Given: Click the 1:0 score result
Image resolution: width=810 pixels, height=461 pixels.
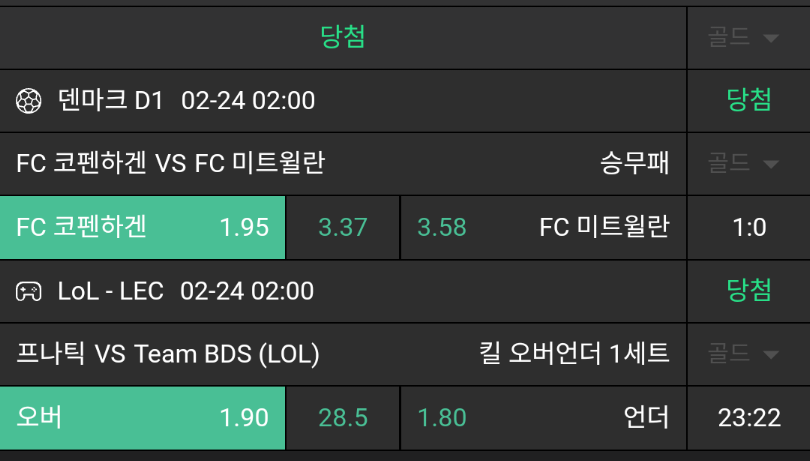Looking at the screenshot, I should 749,227.
